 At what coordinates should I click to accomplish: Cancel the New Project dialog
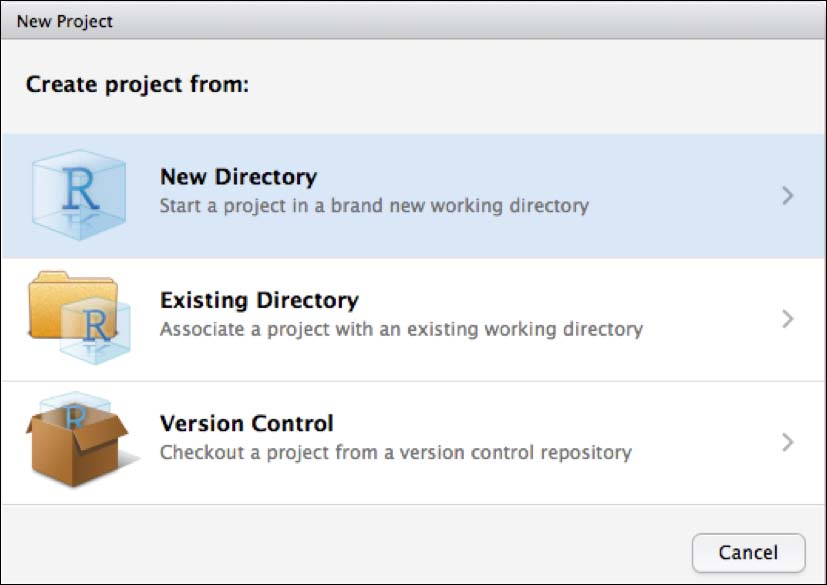748,553
